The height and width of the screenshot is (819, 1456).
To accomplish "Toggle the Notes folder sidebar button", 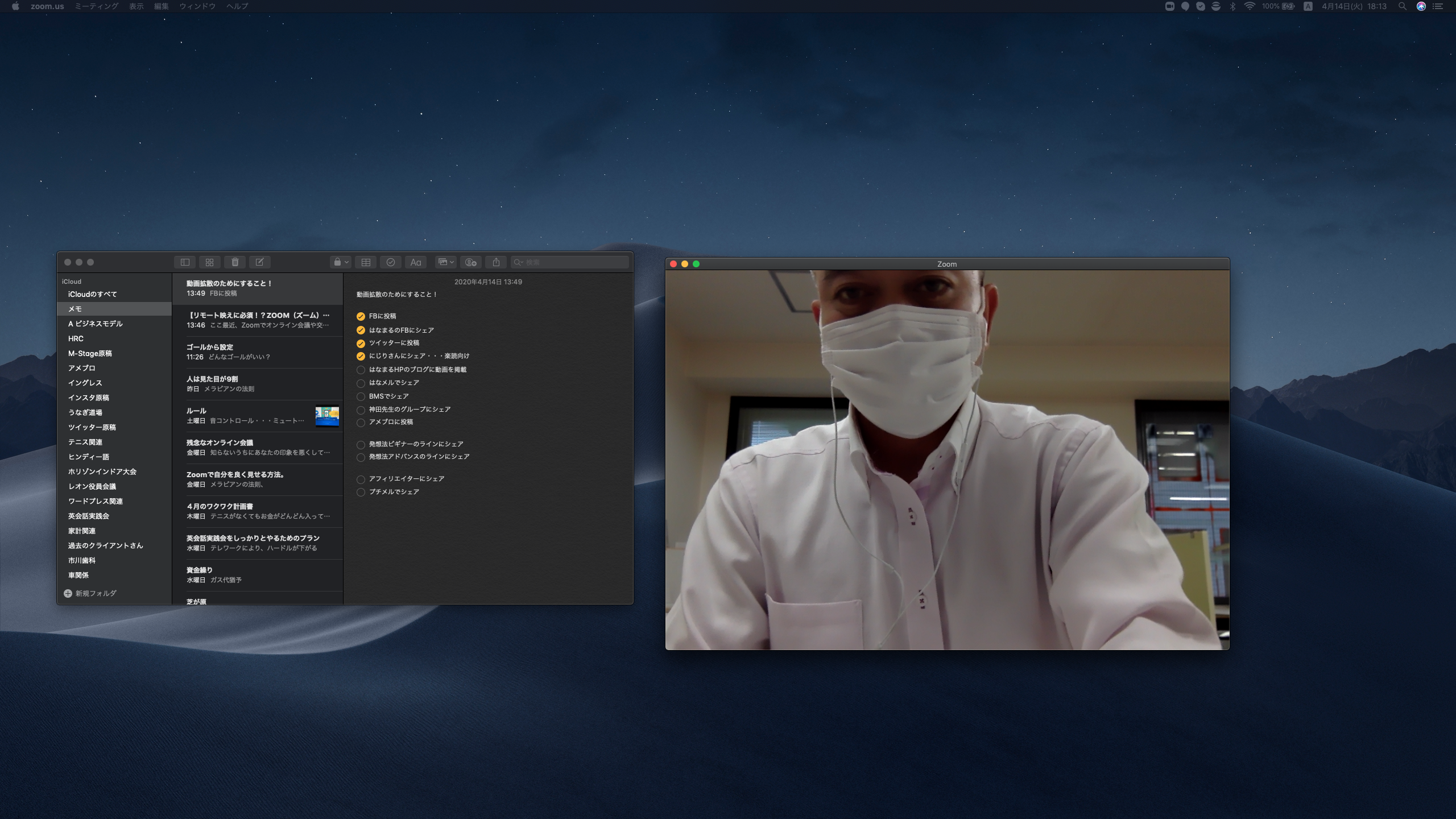I will click(185, 262).
